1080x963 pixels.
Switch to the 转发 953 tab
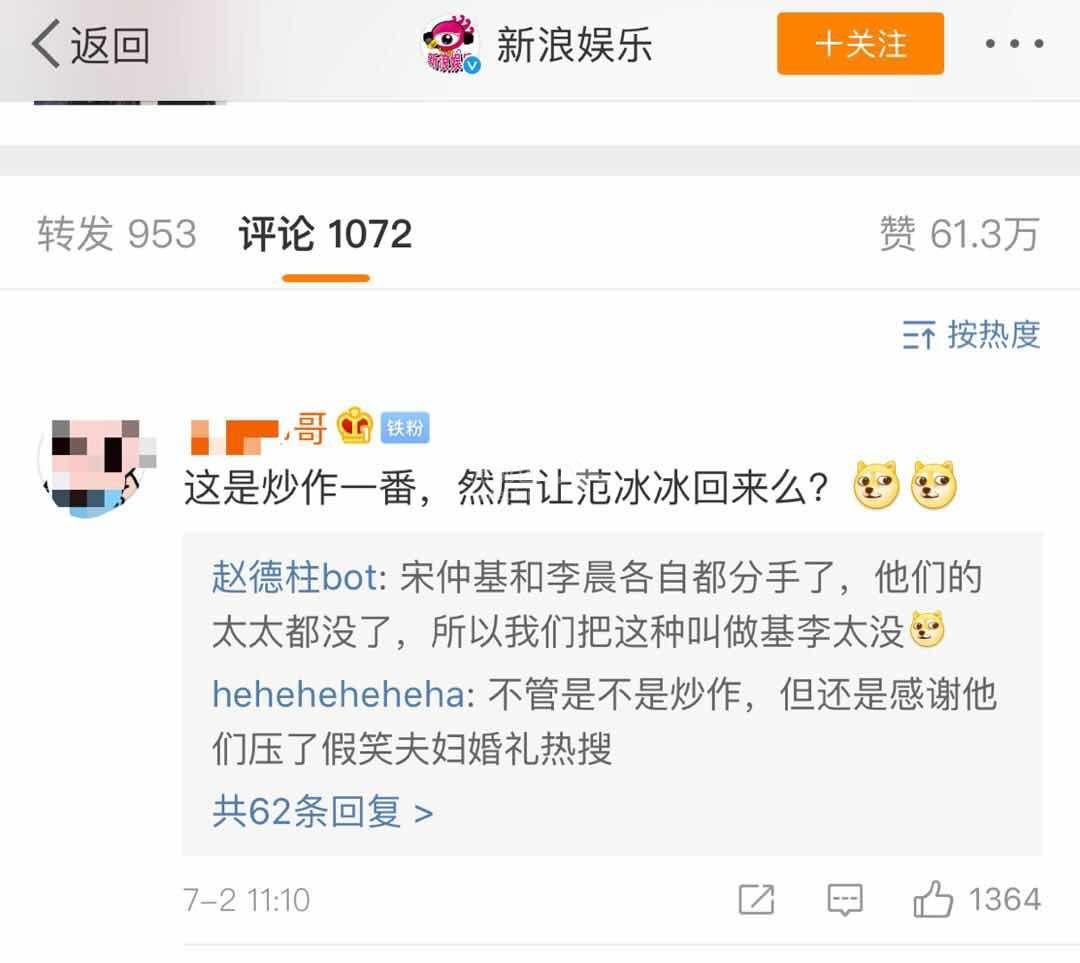click(x=117, y=234)
